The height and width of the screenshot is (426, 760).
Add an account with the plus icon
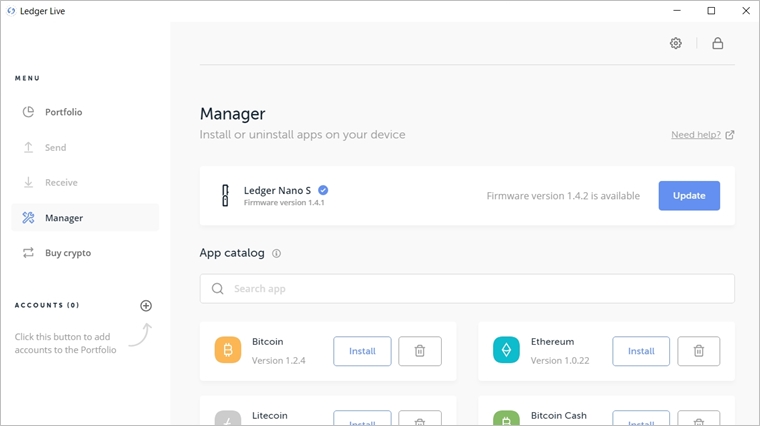pos(146,305)
